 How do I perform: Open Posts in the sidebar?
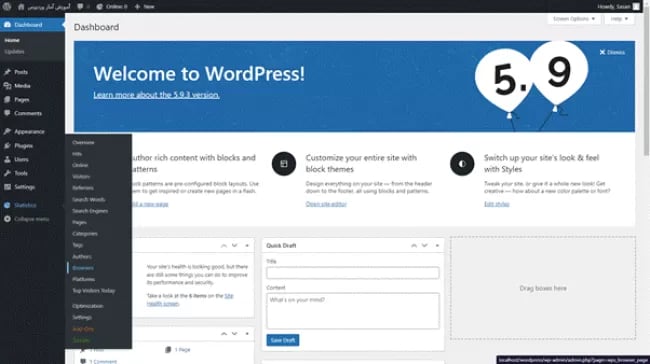tap(21, 72)
